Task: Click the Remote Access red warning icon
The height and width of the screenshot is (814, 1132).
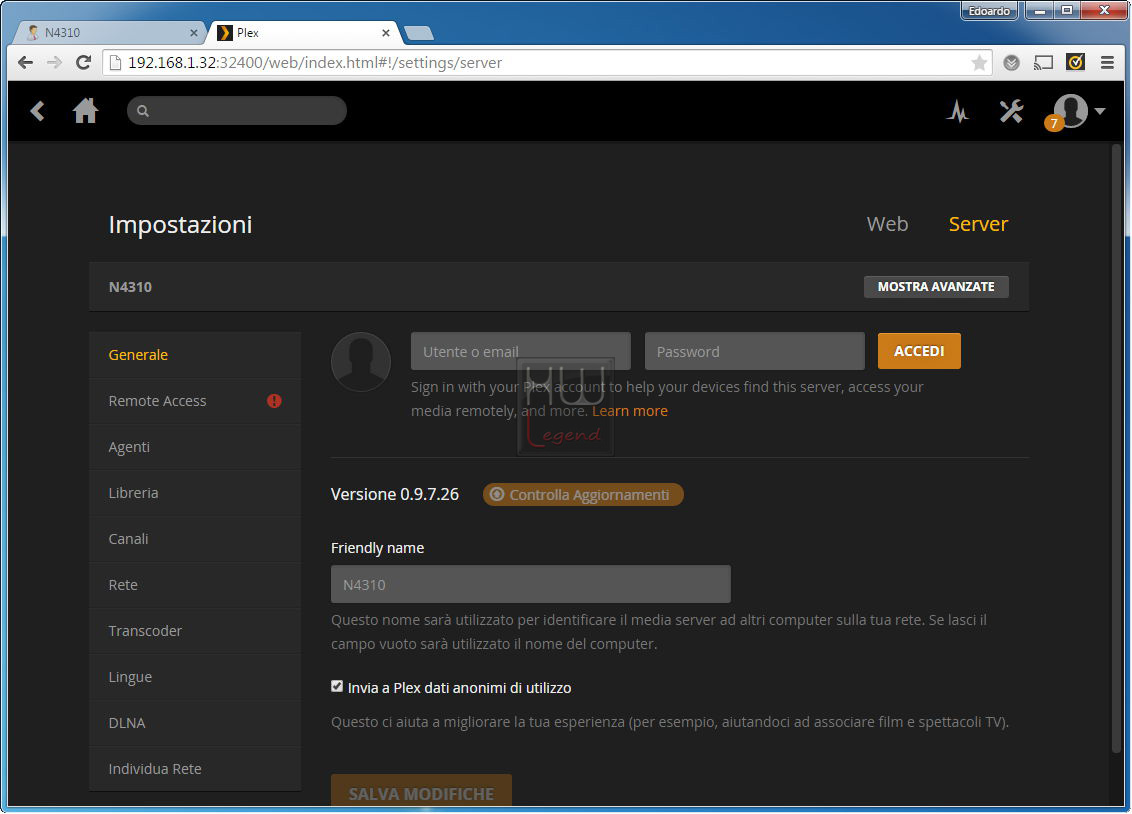Action: pos(274,401)
